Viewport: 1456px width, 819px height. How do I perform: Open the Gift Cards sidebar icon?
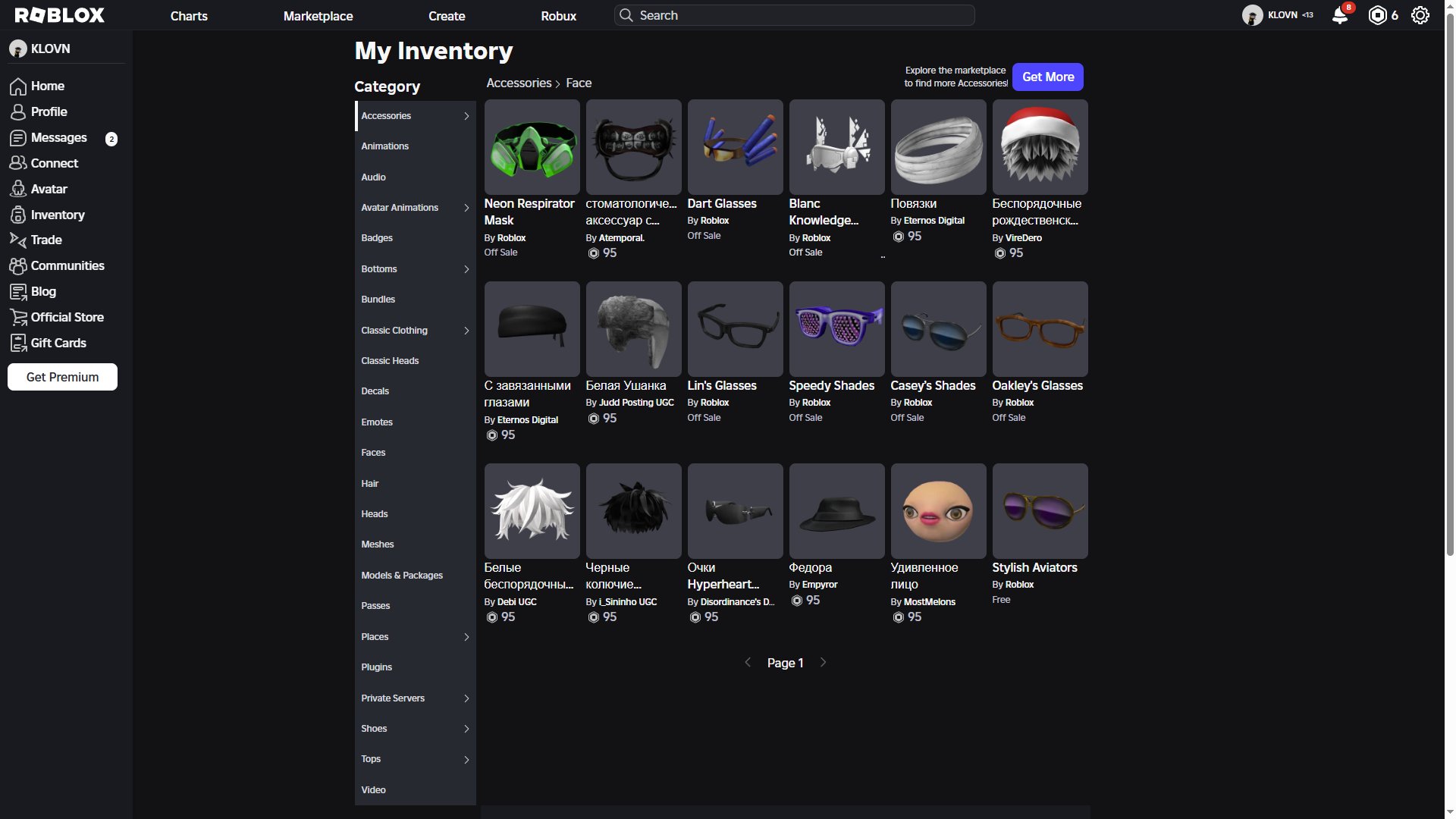18,343
